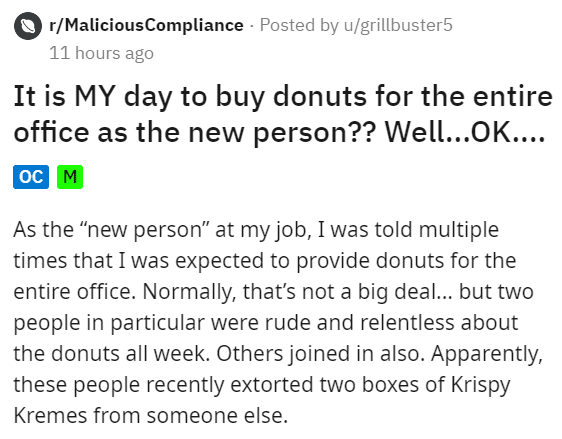Open the post via the word "donuts" in its title
The height and width of the screenshot is (439, 562).
pos(320,97)
